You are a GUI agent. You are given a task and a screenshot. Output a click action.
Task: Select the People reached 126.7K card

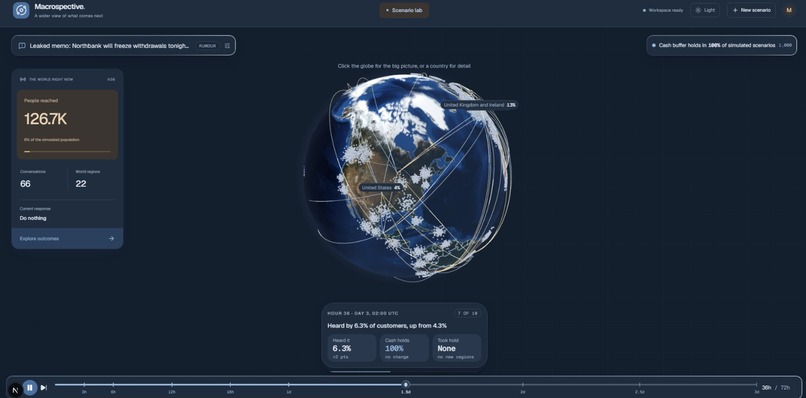[x=67, y=125]
